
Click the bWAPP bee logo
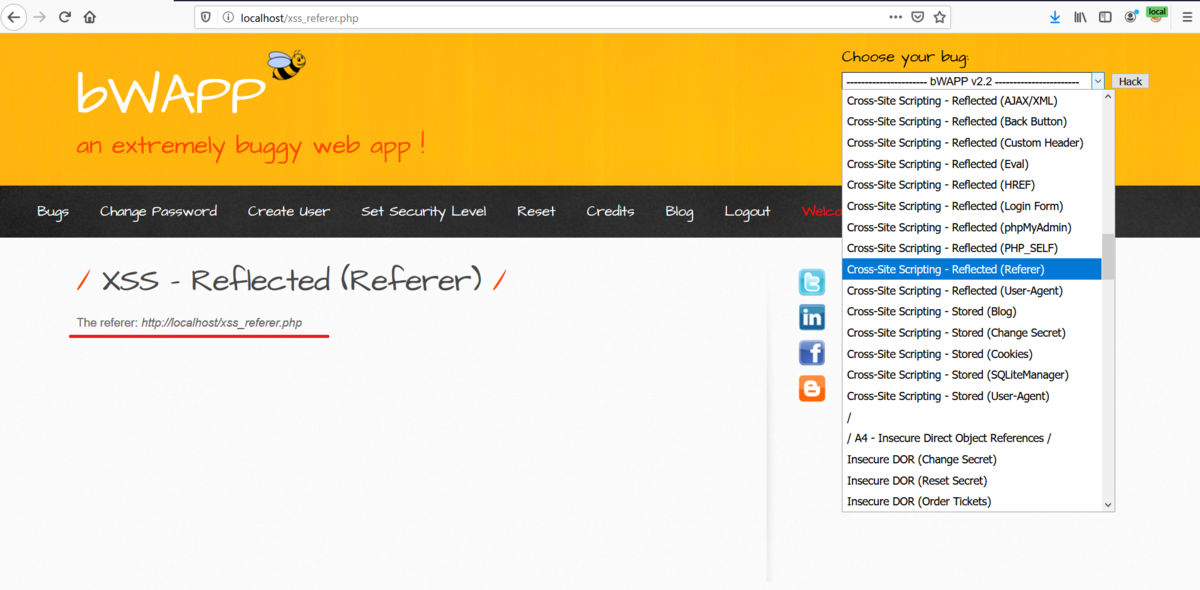(286, 66)
